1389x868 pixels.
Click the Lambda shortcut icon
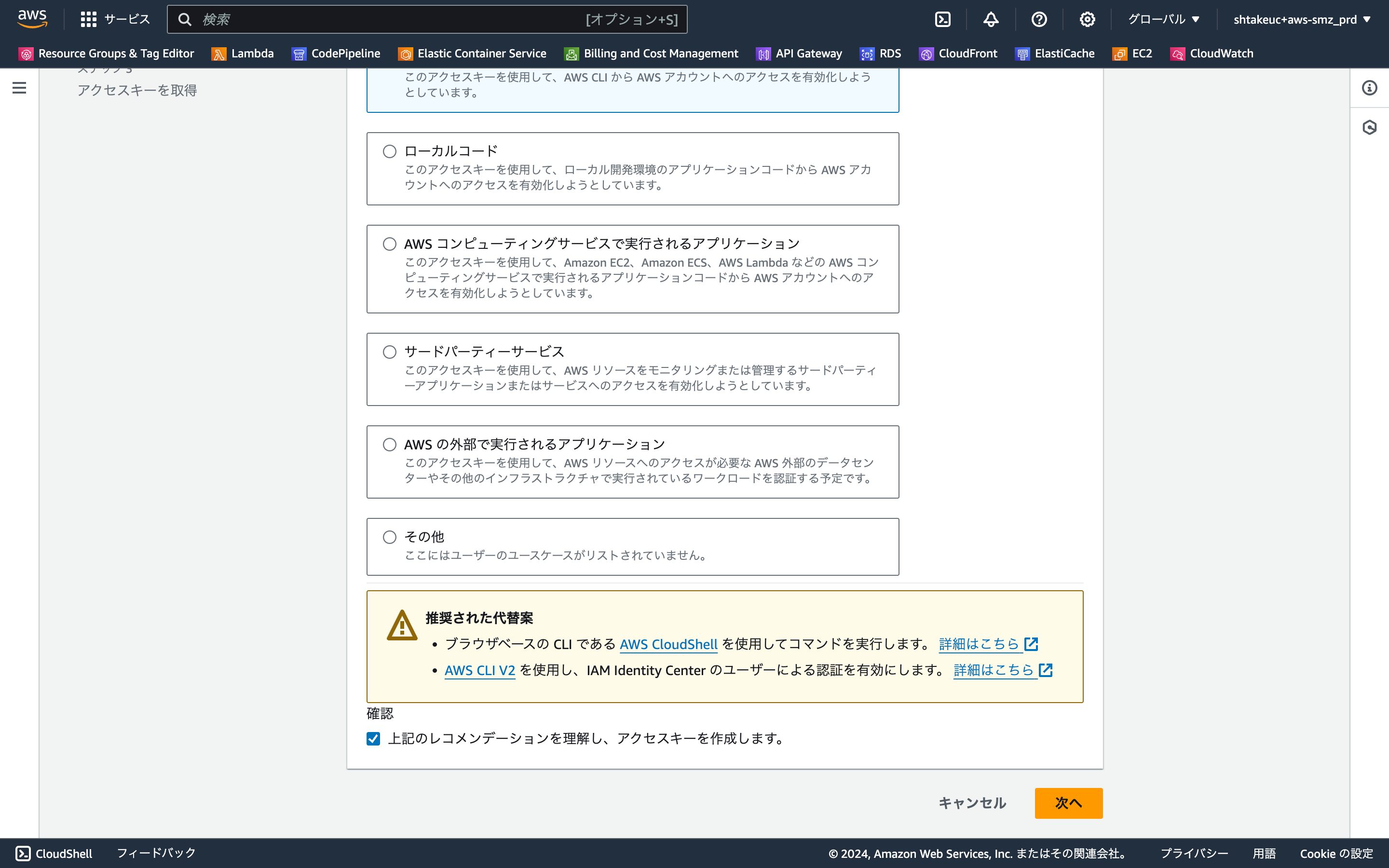click(218, 54)
